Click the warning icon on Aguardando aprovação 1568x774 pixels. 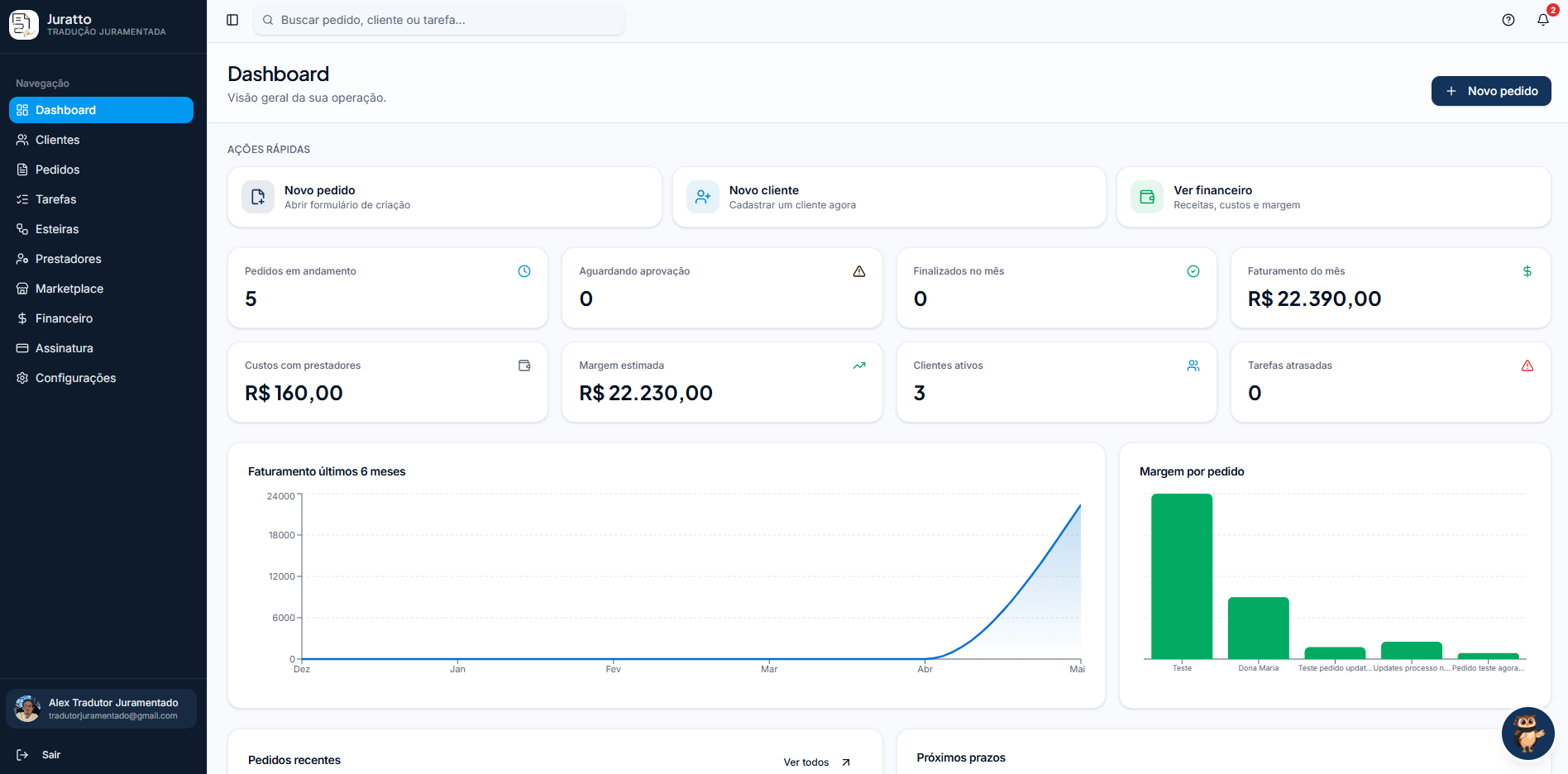[x=859, y=271]
